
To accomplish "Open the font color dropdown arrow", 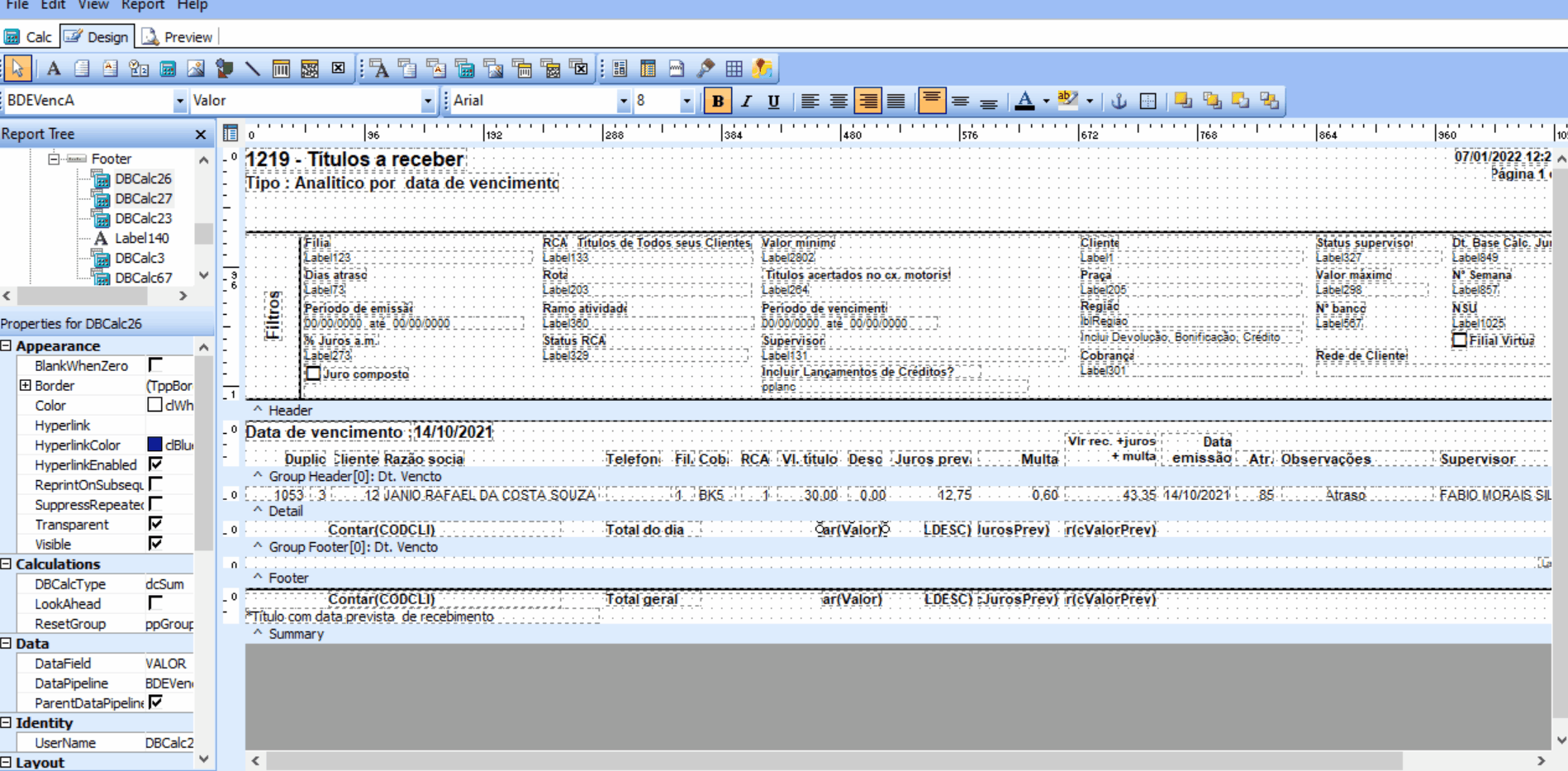I will [1046, 101].
